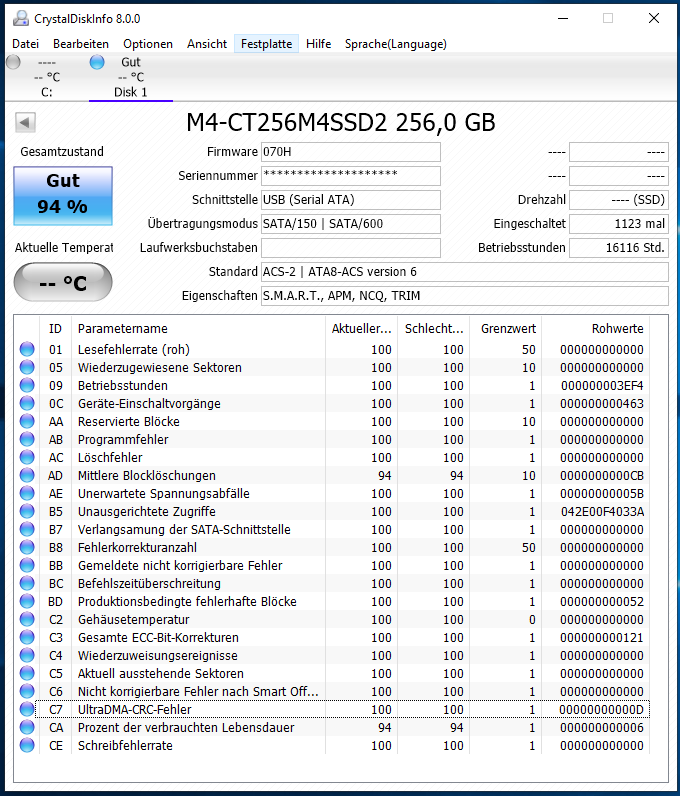This screenshot has height=796, width=680.
Task: Click the status orb of Geräte-Einschaltvorgänge
Action: pos(27,403)
